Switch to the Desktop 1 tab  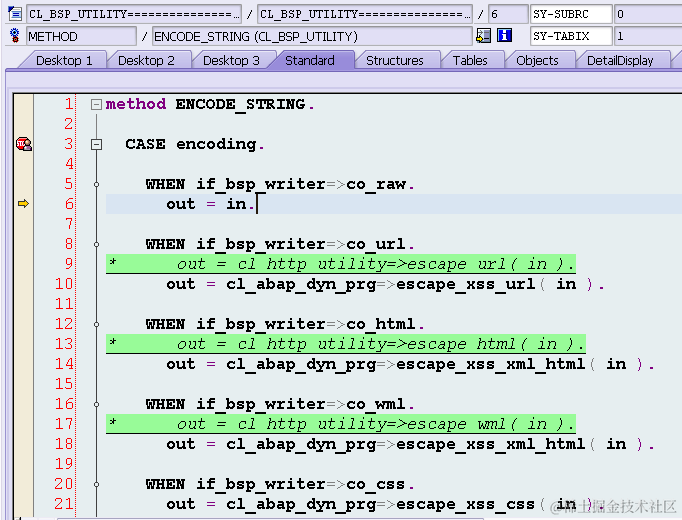64,60
